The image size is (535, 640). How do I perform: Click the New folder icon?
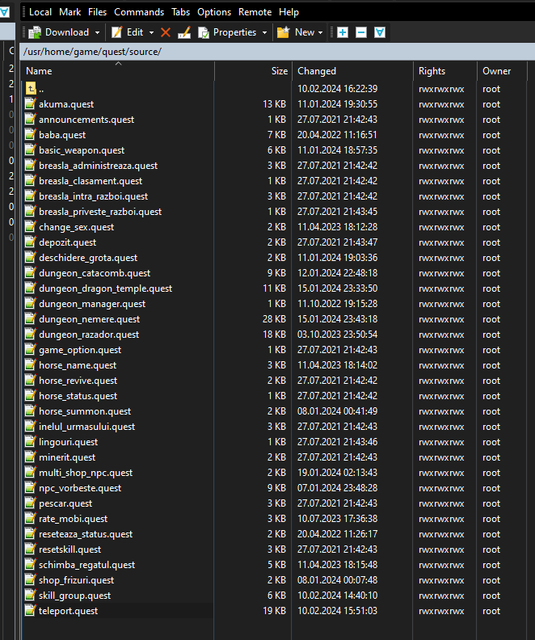click(283, 33)
